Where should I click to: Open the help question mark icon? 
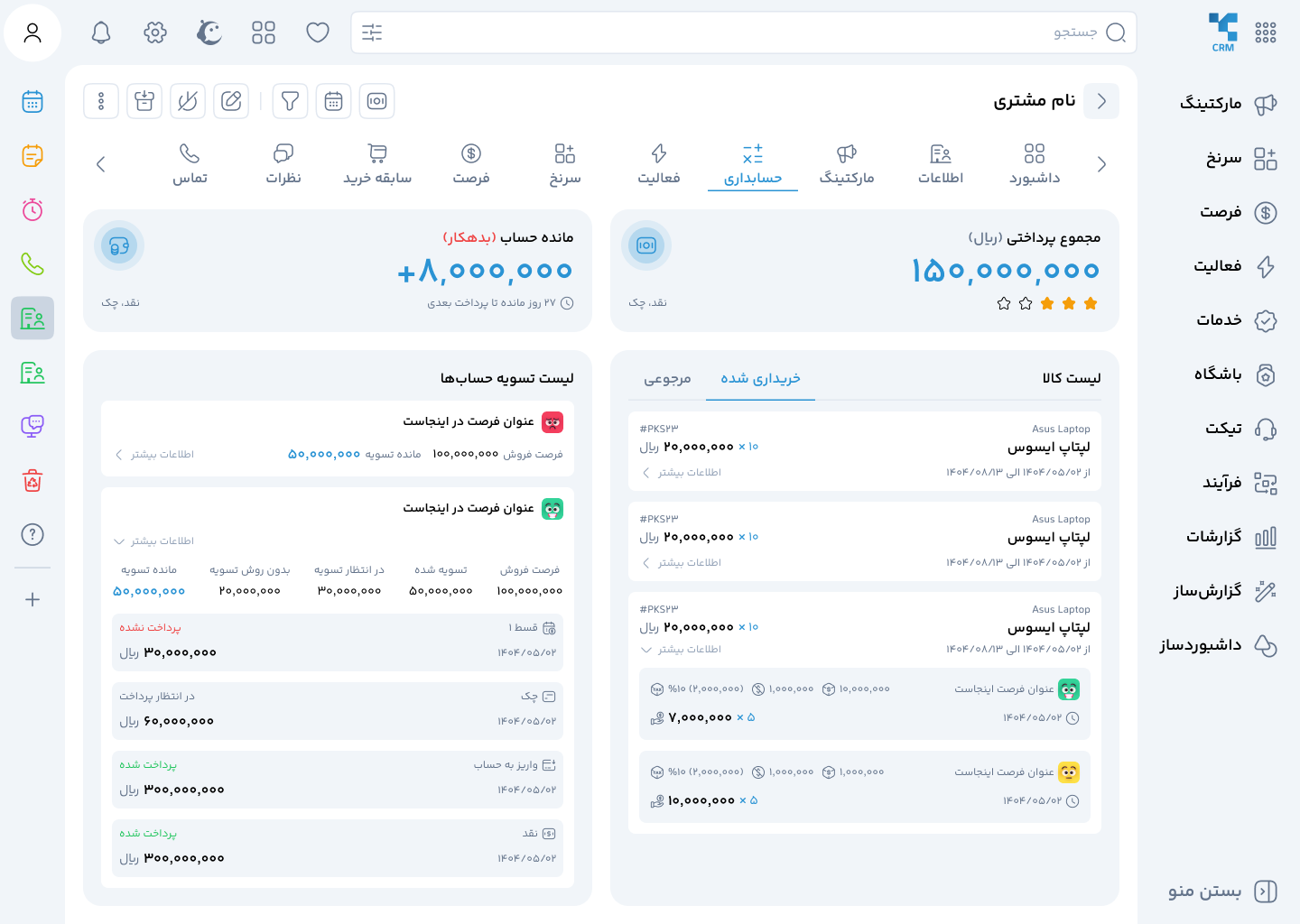pyautogui.click(x=32, y=535)
